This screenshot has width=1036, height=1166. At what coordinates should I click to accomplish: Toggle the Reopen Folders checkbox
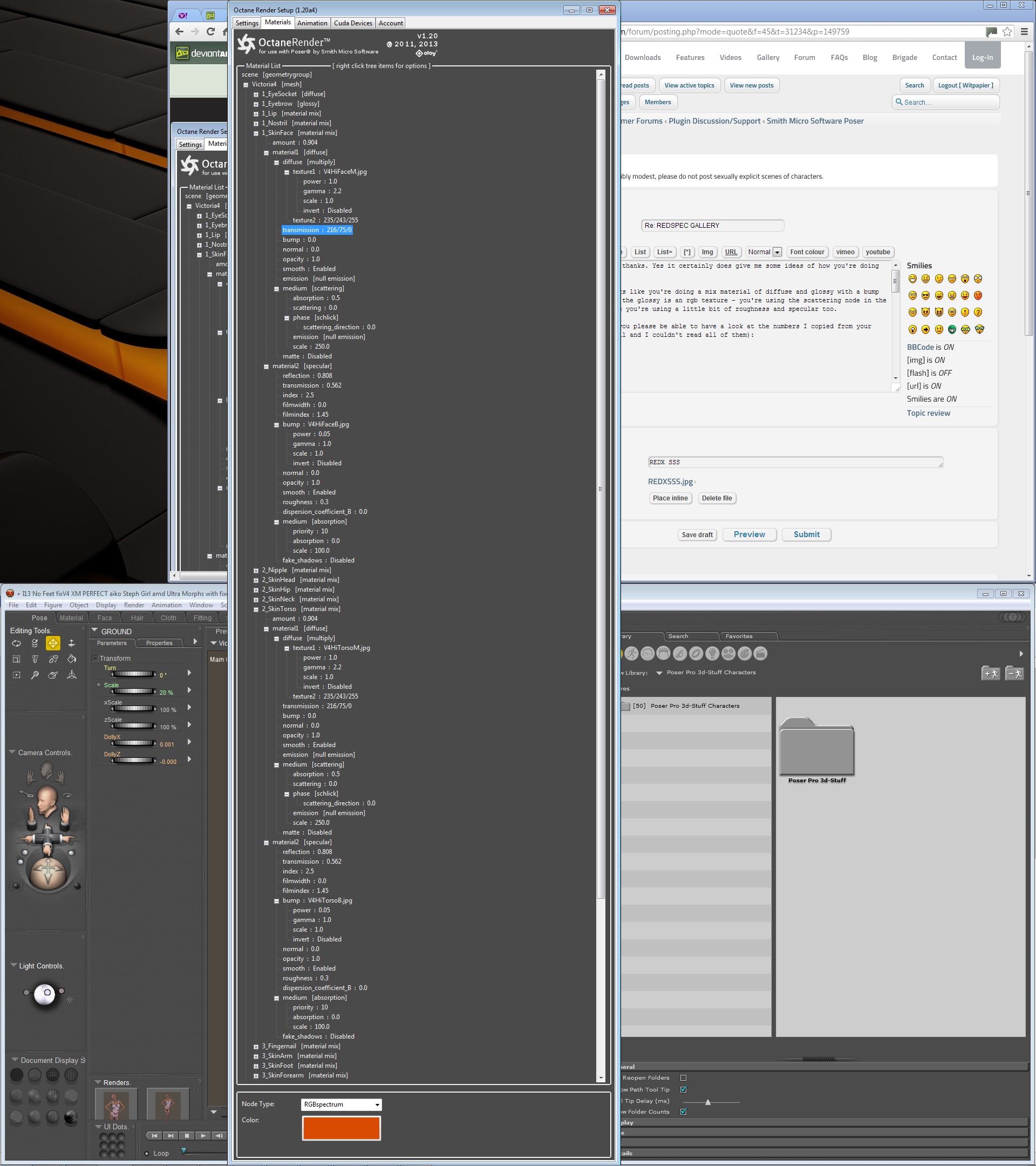(x=683, y=1077)
